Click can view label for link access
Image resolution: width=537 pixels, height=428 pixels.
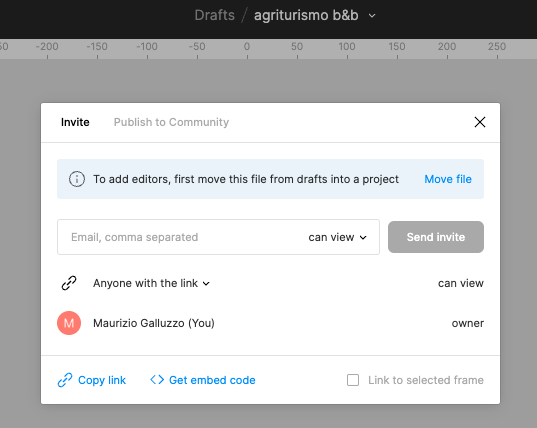click(x=461, y=283)
